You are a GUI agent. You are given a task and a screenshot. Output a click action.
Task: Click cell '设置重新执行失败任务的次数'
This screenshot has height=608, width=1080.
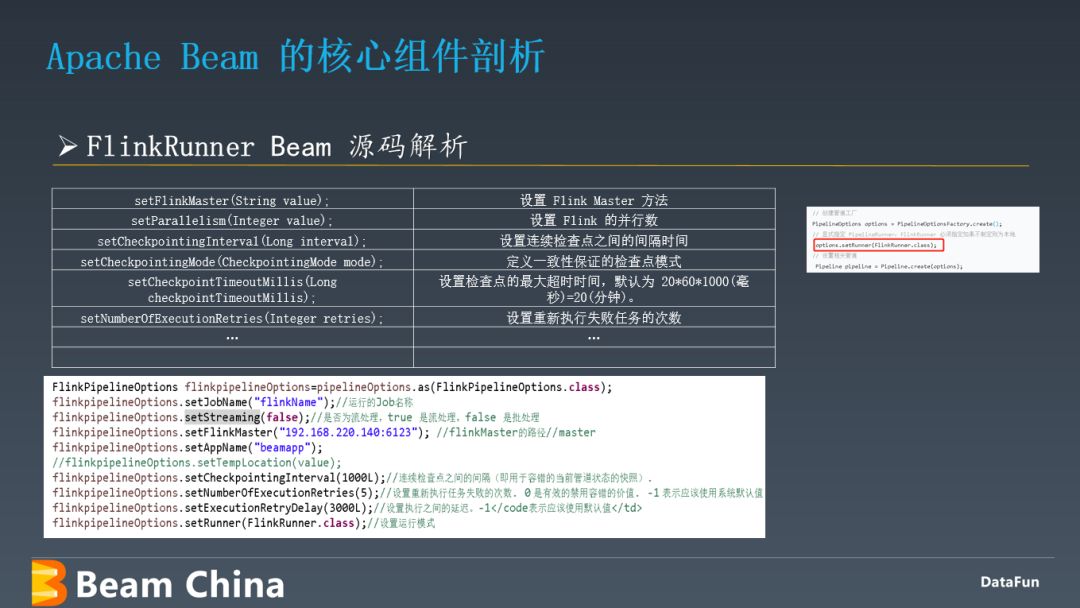[594, 317]
